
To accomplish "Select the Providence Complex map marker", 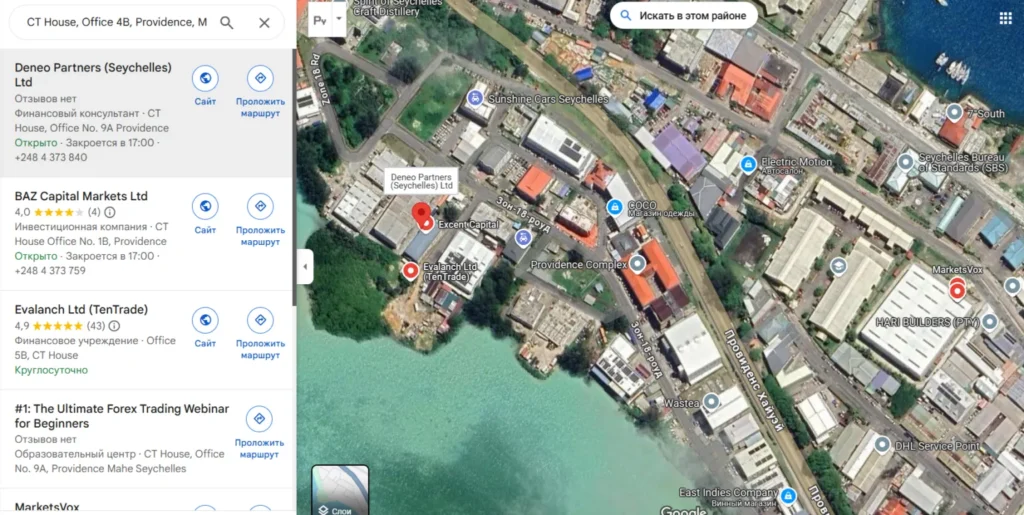I will tap(637, 264).
